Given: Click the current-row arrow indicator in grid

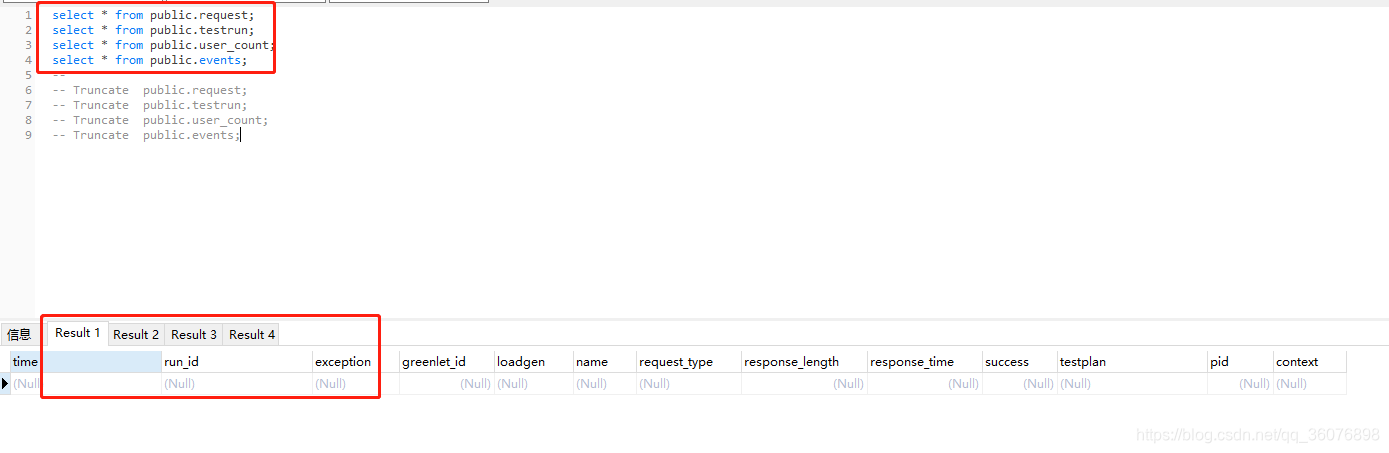Looking at the screenshot, I should 5,384.
